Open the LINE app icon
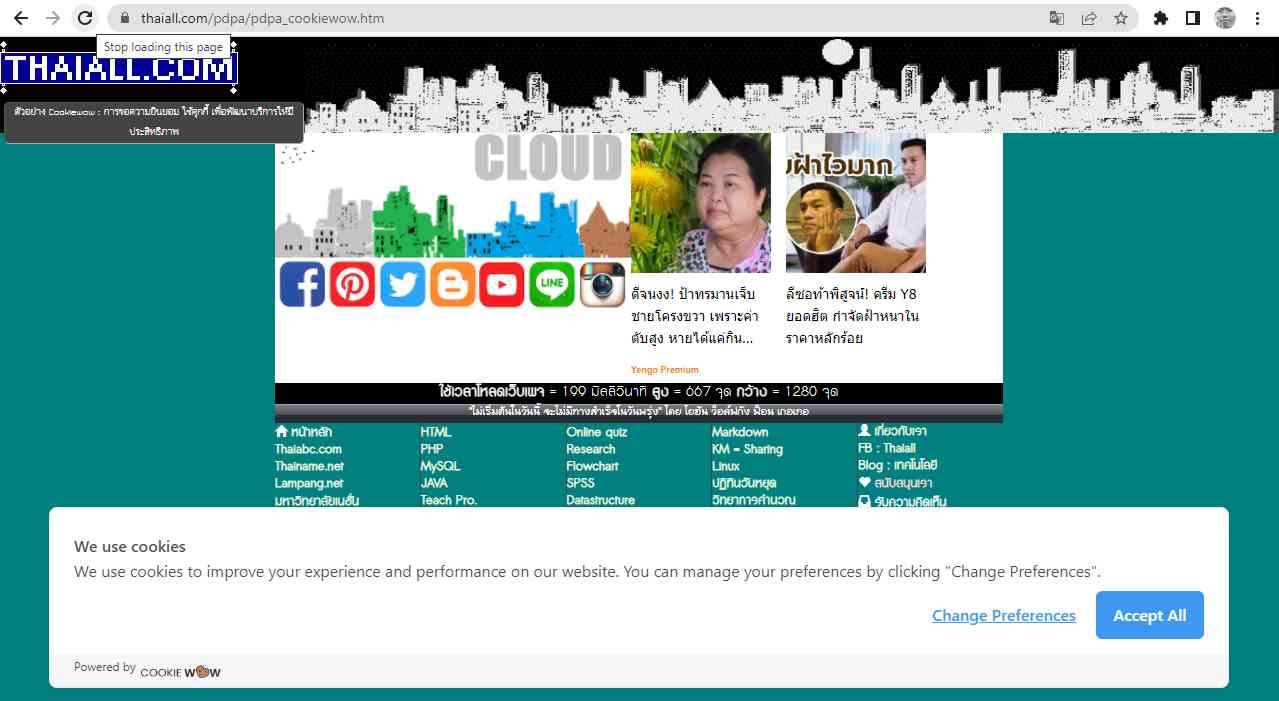Viewport: 1279px width, 701px height. [x=552, y=284]
